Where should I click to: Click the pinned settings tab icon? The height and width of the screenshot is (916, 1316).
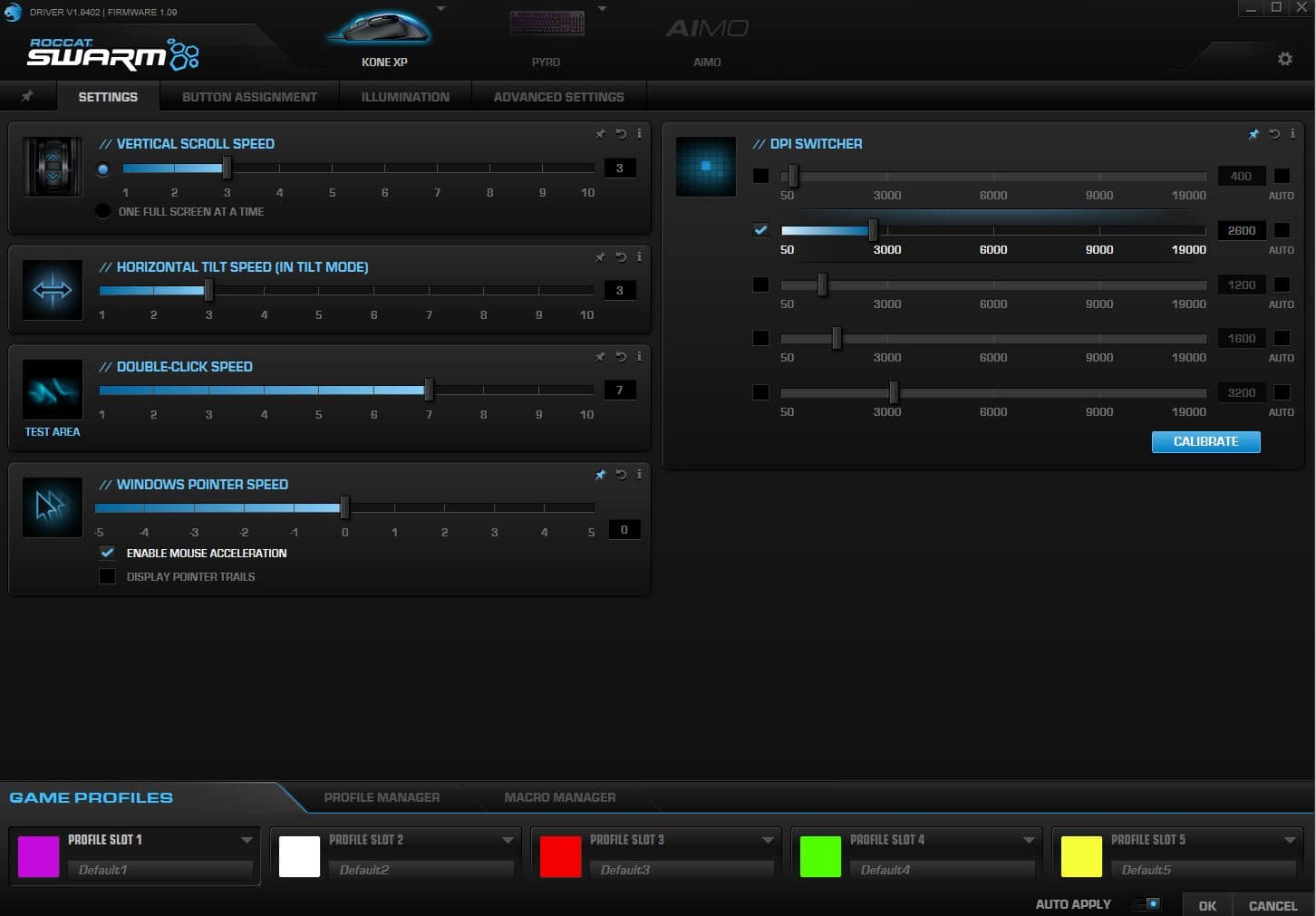(x=27, y=96)
